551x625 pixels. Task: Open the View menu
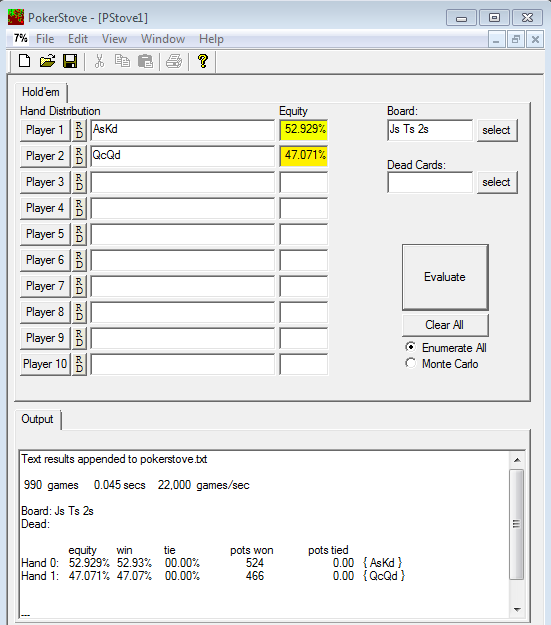(114, 39)
